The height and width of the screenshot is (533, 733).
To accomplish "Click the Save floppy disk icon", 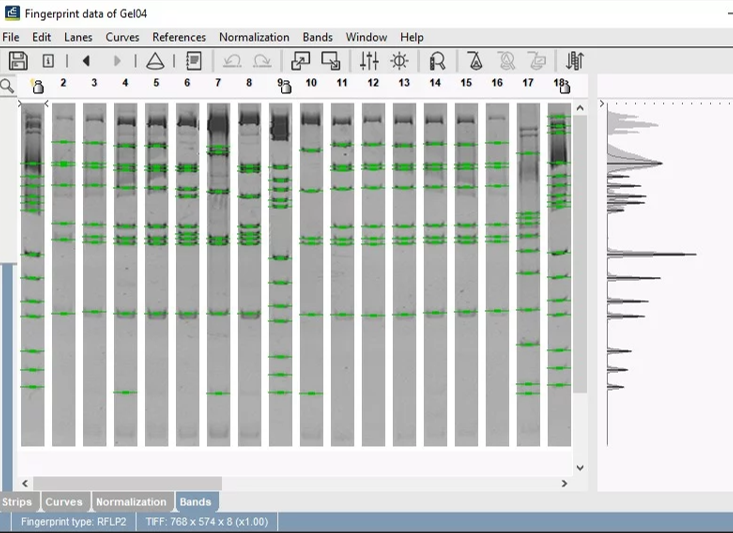I will pos(18,61).
